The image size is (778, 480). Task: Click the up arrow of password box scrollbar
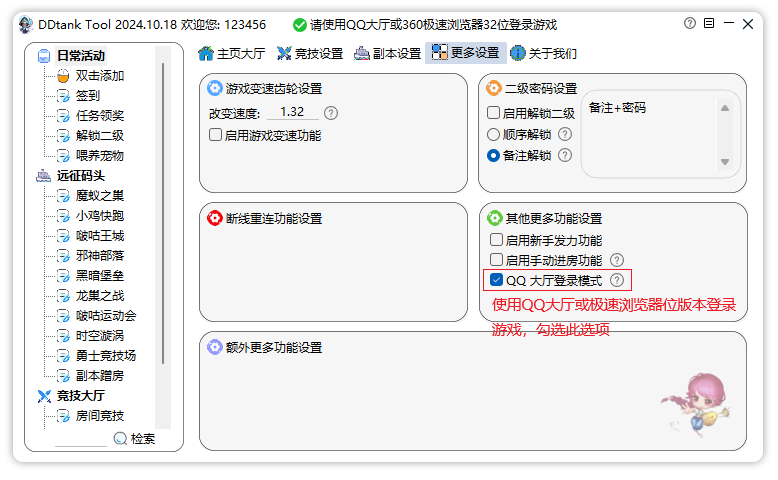(725, 108)
